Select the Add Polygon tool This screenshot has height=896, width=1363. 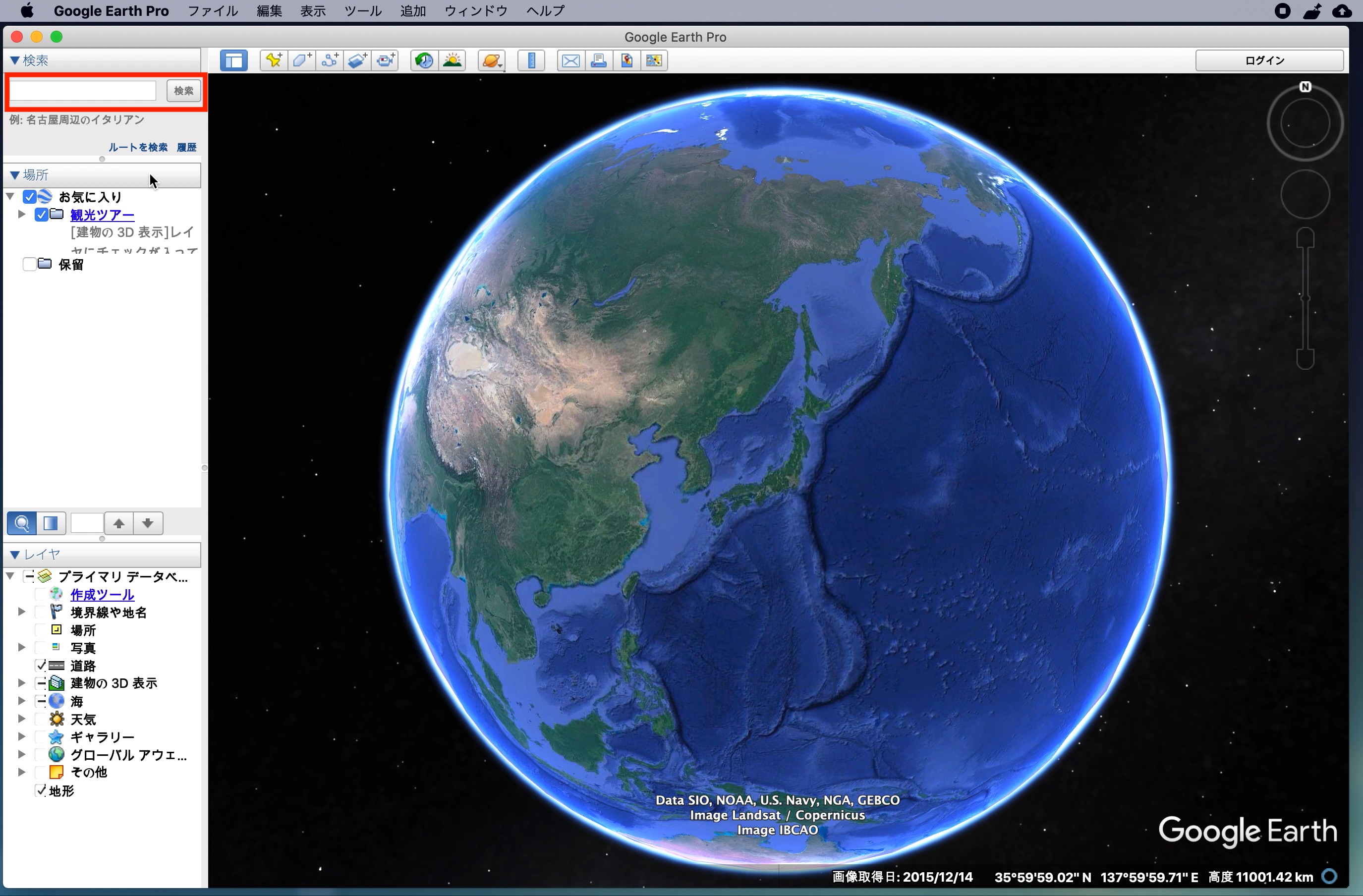click(302, 60)
